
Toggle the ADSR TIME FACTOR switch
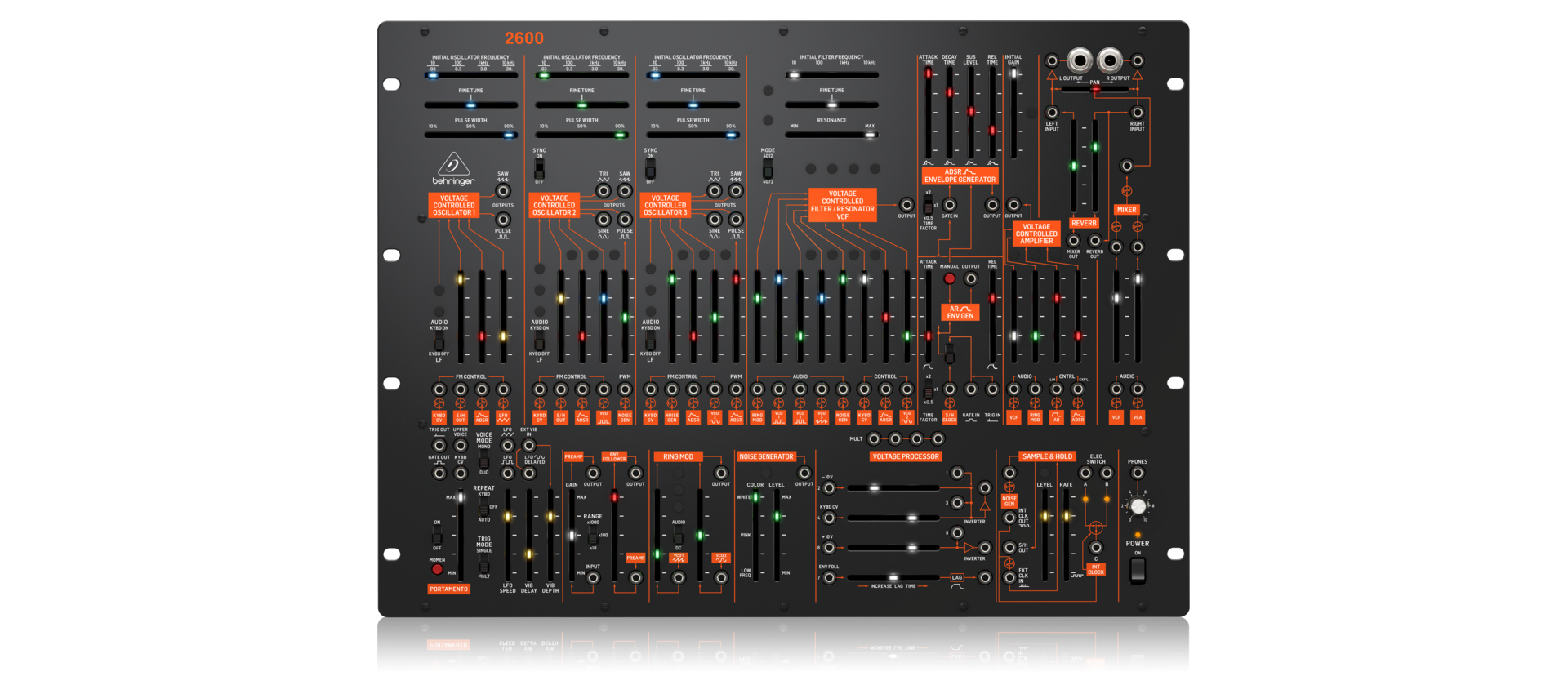(x=928, y=205)
